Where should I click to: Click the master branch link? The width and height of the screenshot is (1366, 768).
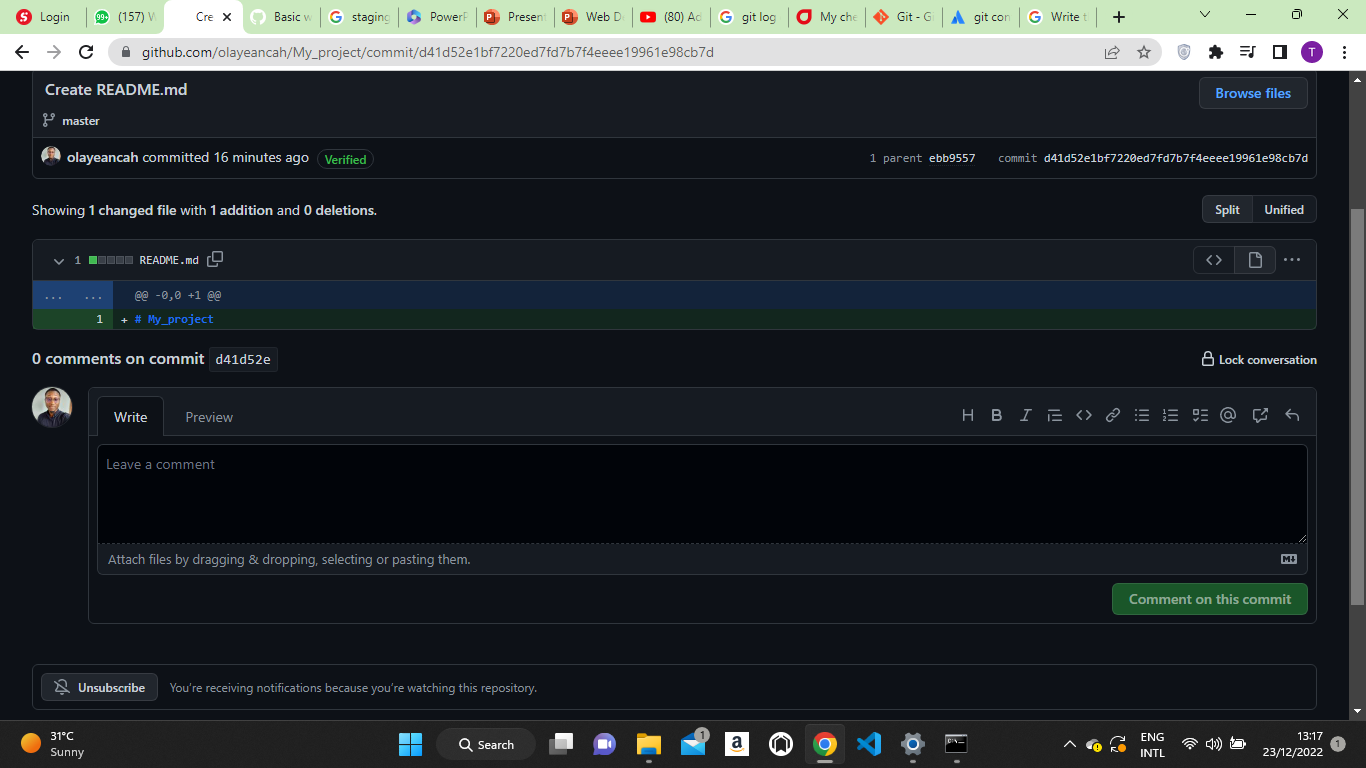pyautogui.click(x=81, y=121)
